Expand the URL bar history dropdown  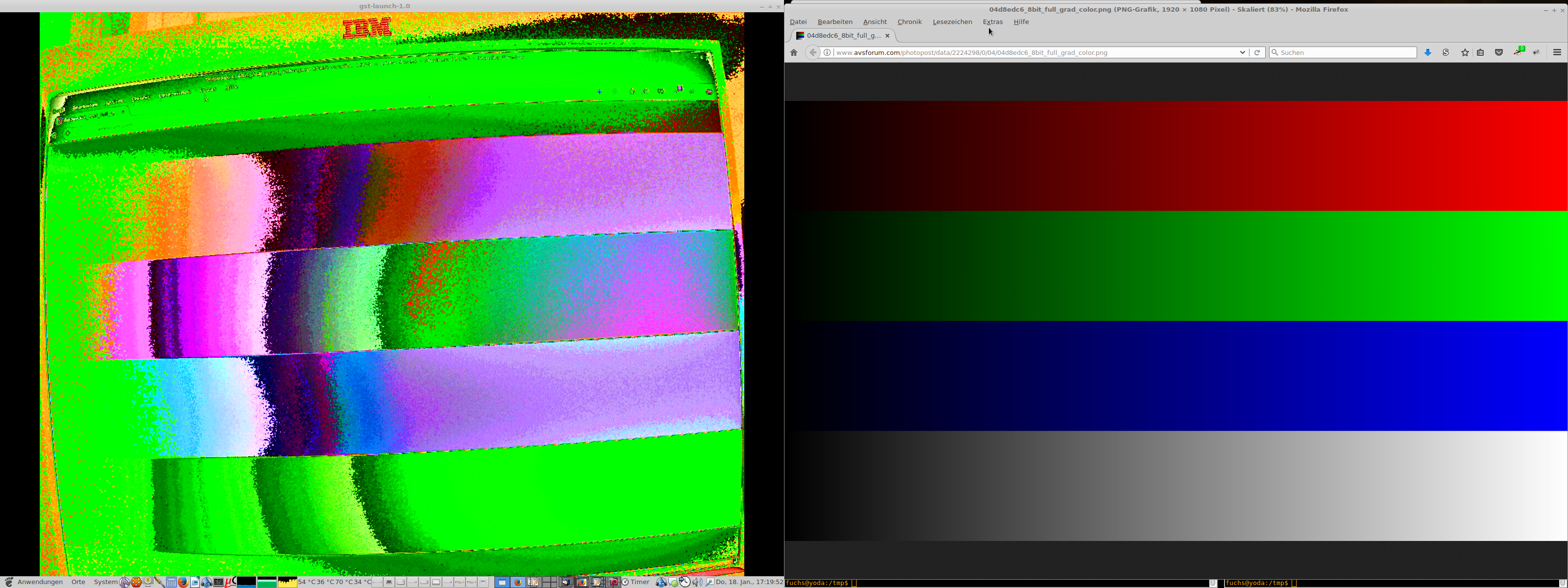click(1242, 53)
